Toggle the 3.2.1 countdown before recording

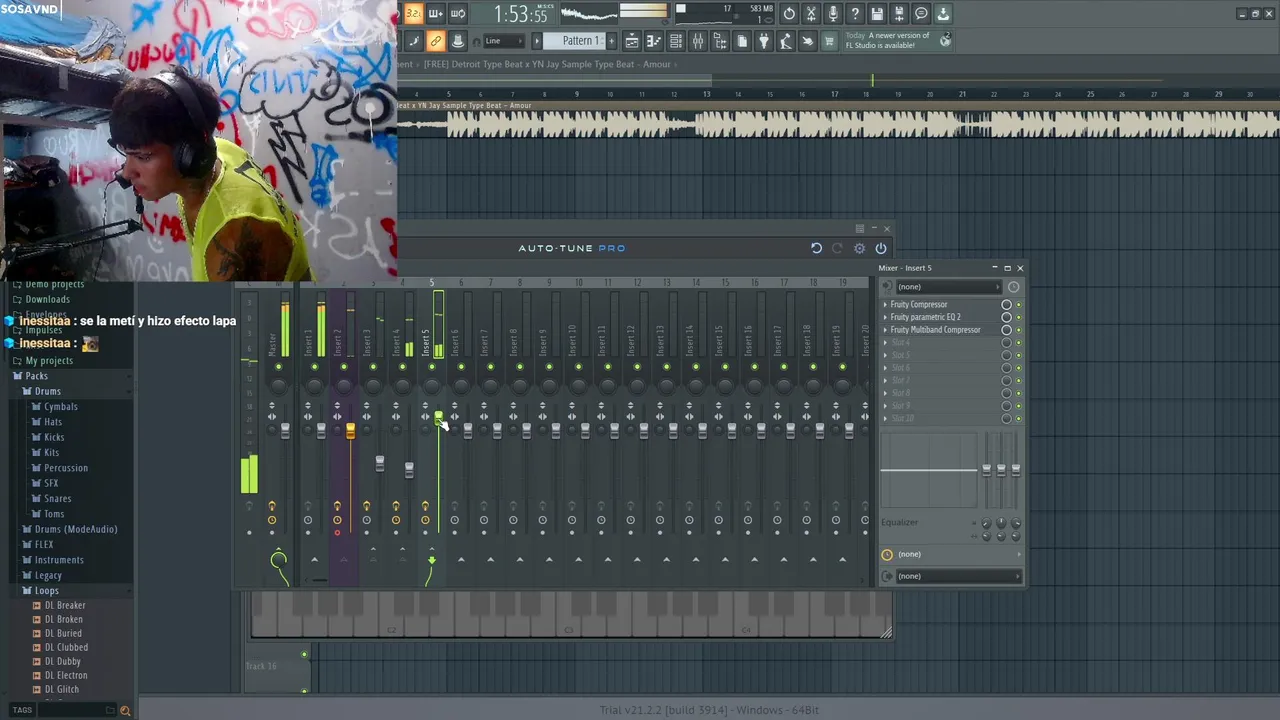pos(413,14)
